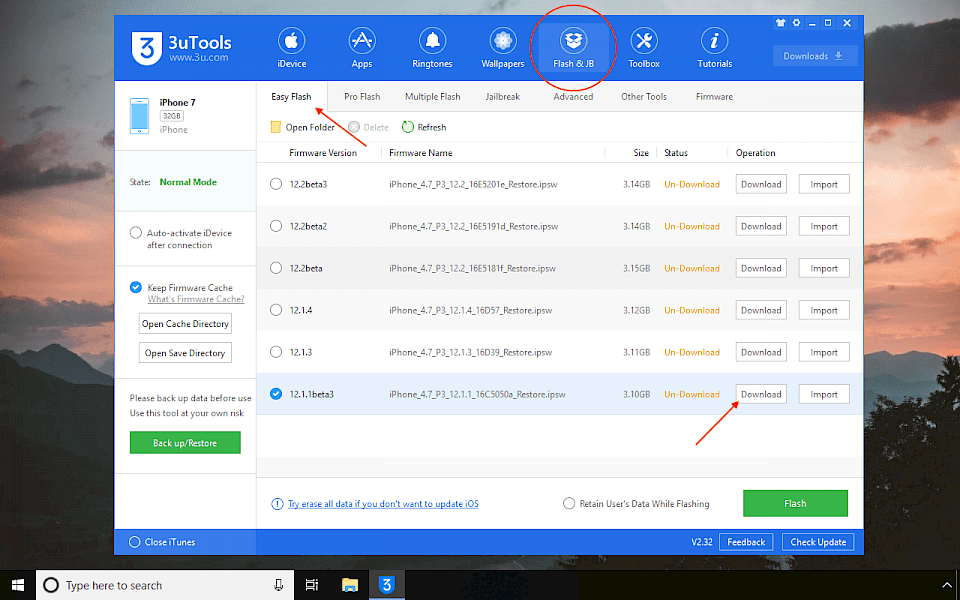Enable Retain User's Data While Flashing
960x600 pixels.
pos(569,503)
